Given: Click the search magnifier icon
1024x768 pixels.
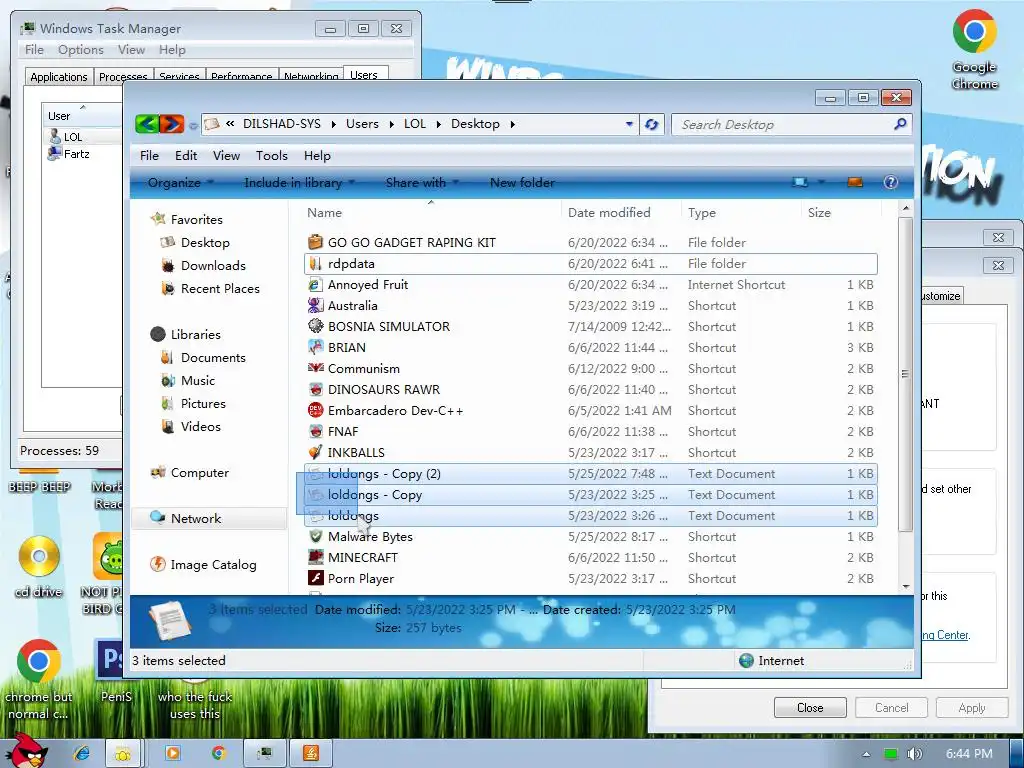Looking at the screenshot, I should point(900,123).
